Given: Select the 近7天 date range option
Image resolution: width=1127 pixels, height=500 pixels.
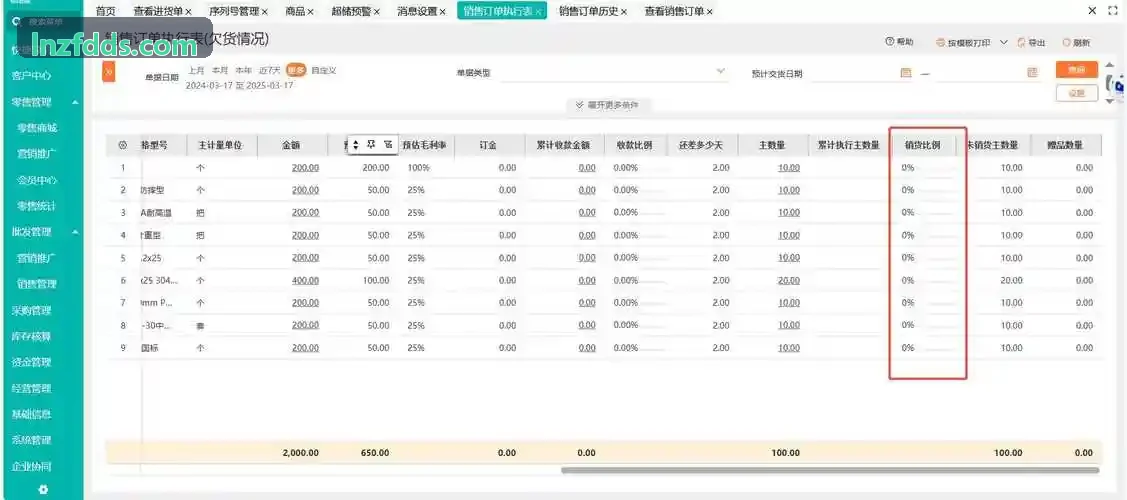Looking at the screenshot, I should [270, 70].
